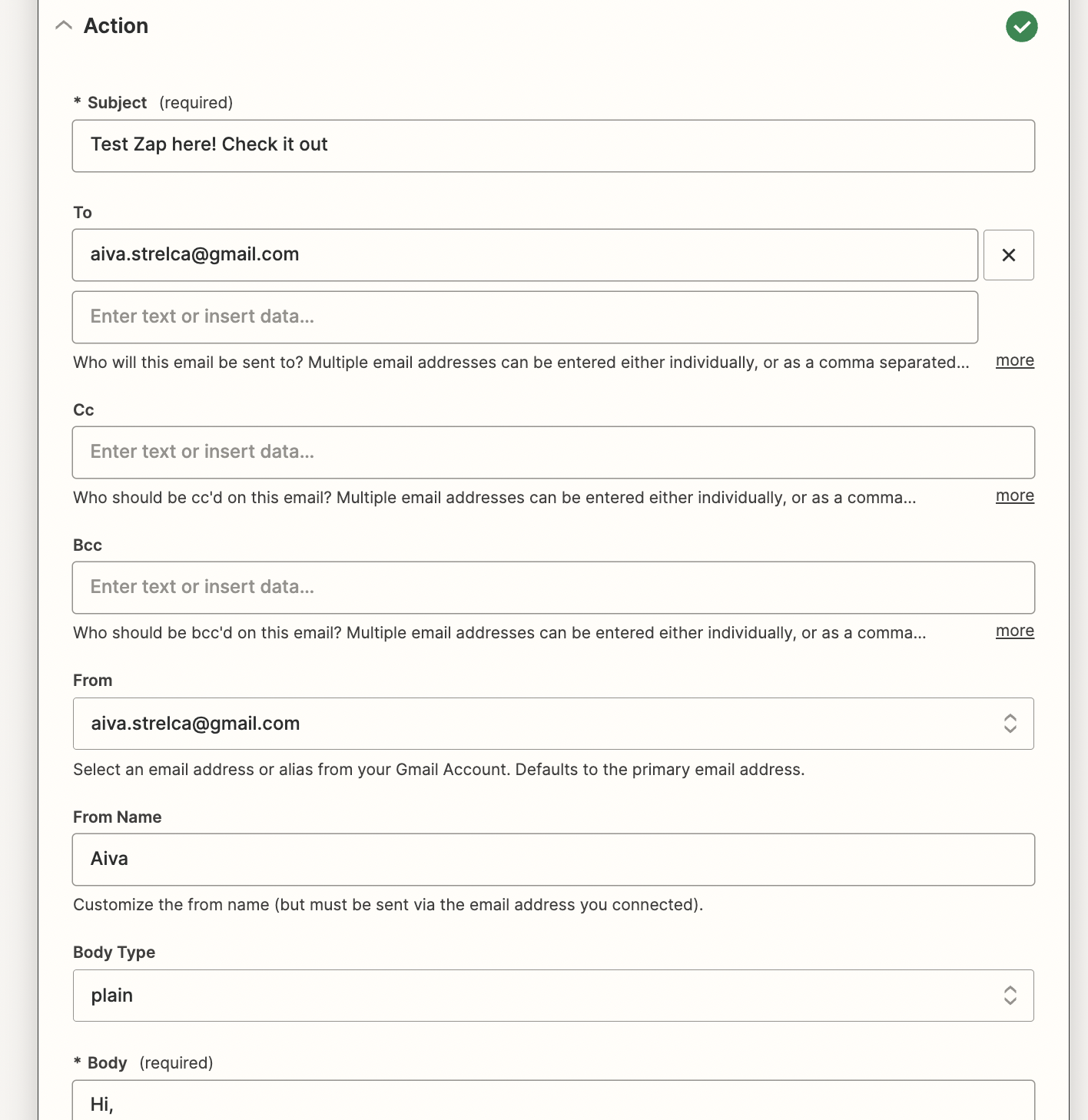Click more link under Cc field

coord(1014,495)
